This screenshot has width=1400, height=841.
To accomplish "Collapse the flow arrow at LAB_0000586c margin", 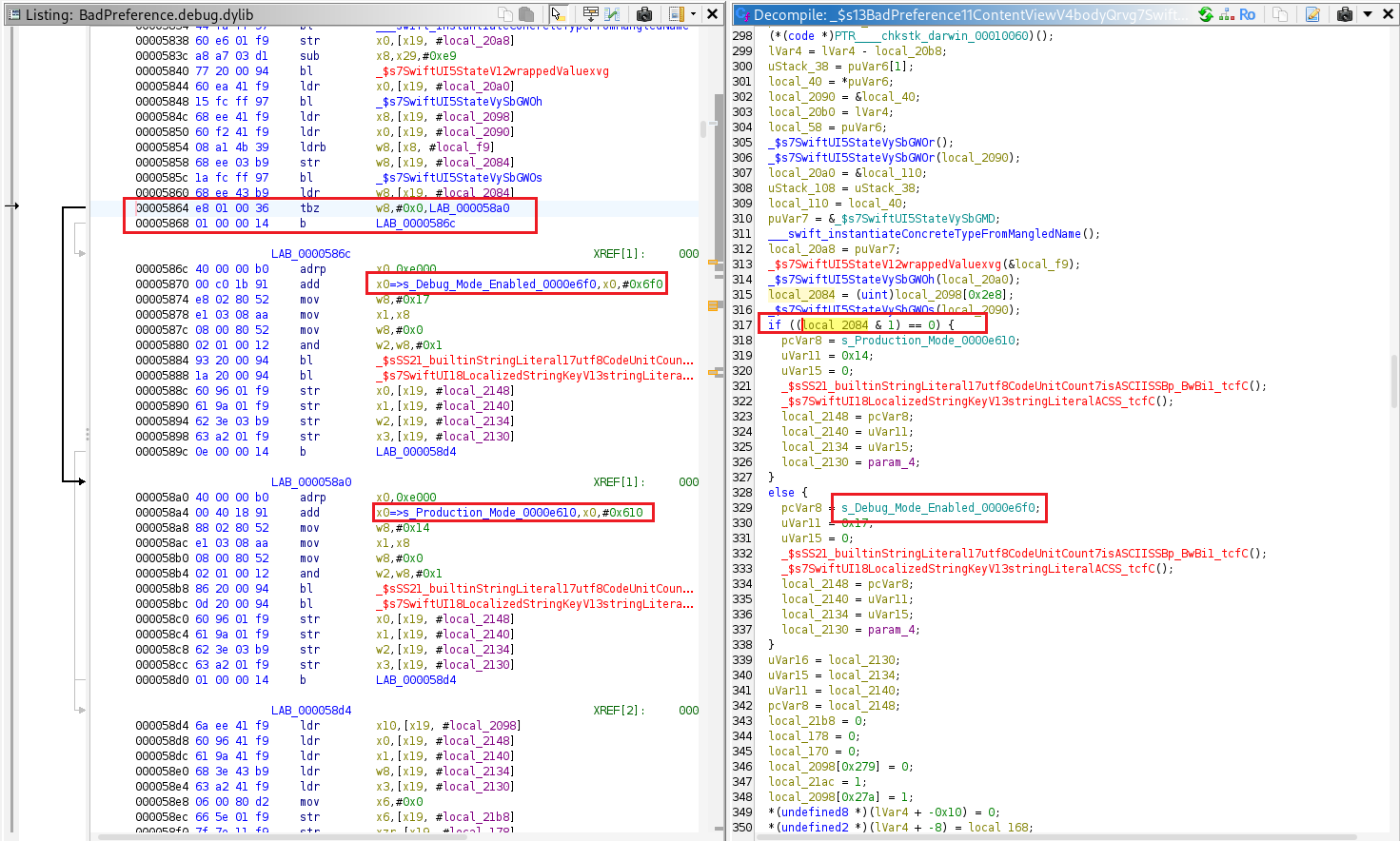I will click(81, 253).
